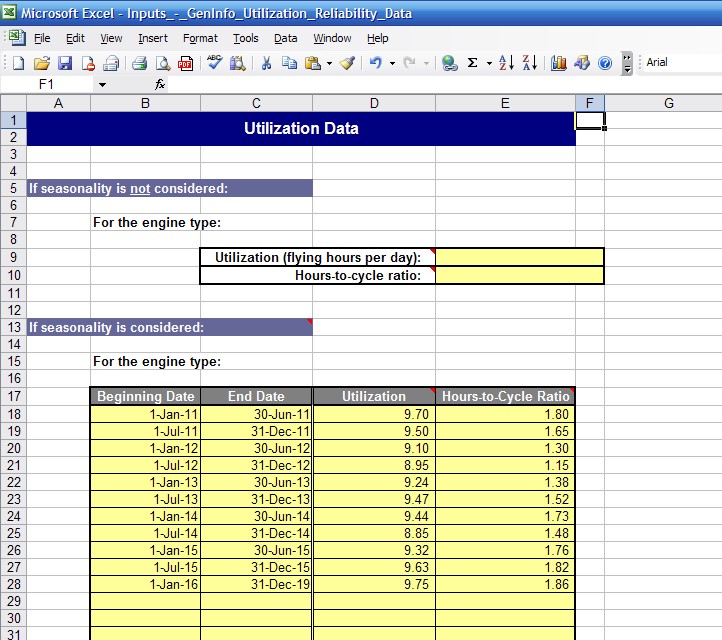
Task: Open the Name Box dropdown arrow
Action: pyautogui.click(x=102, y=85)
